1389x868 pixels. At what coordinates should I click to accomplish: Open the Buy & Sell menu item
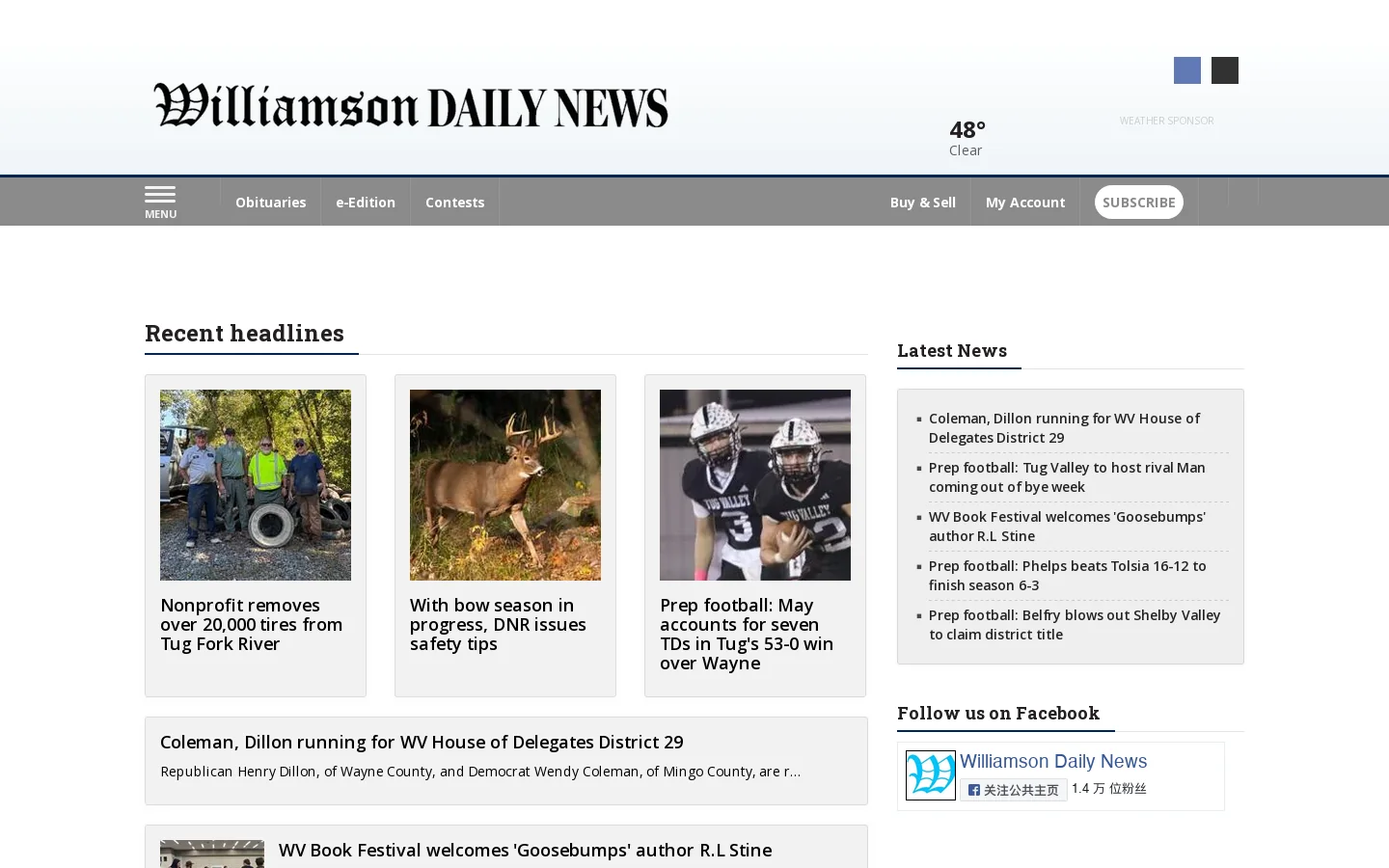(923, 203)
